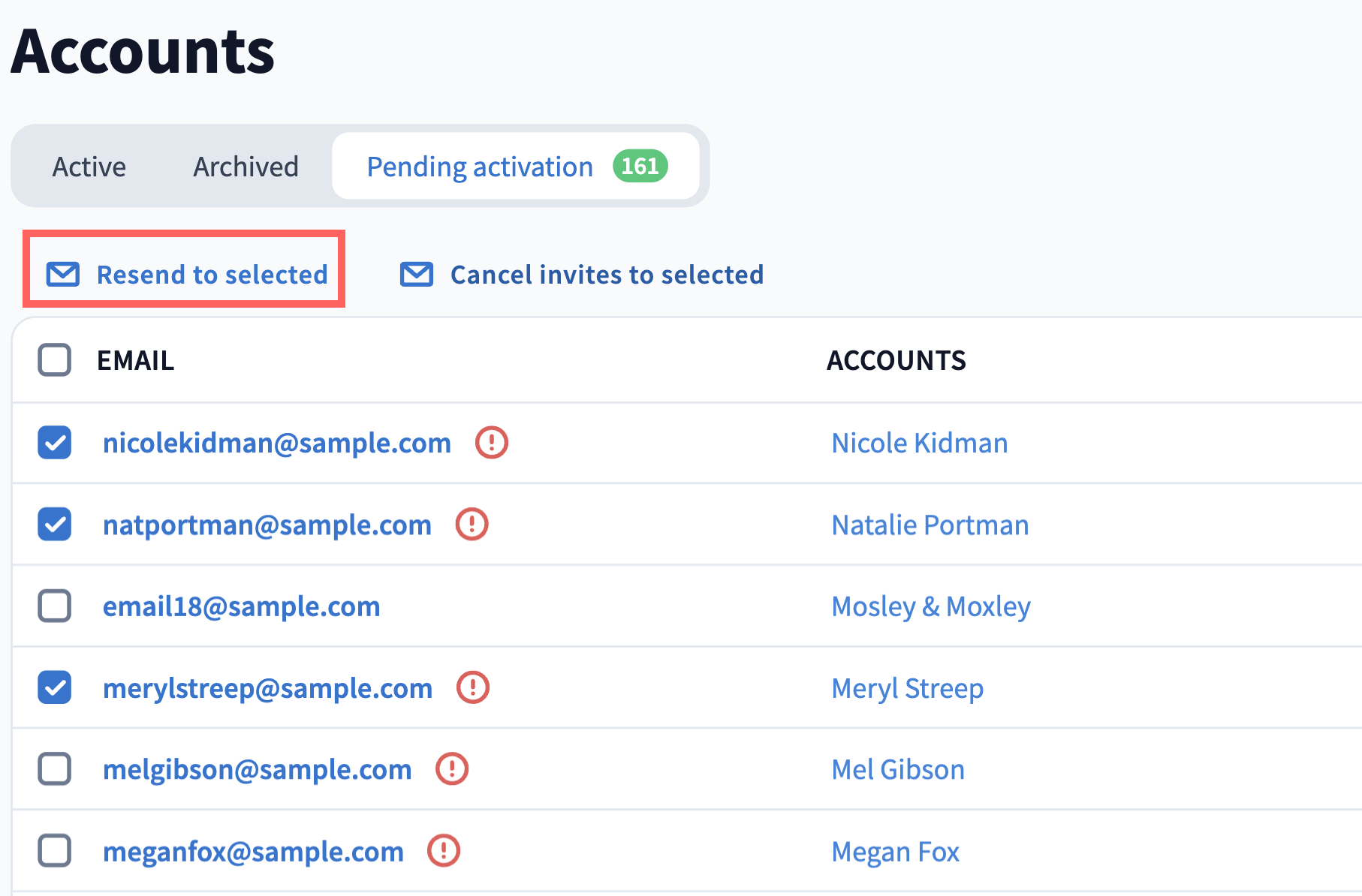This screenshot has width=1362, height=896.
Task: Click the meganfox@sample.com email link
Action: 253,852
